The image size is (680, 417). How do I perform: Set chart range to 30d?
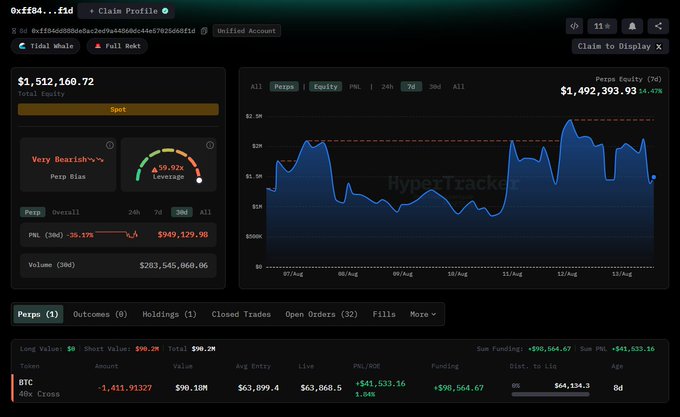point(435,87)
